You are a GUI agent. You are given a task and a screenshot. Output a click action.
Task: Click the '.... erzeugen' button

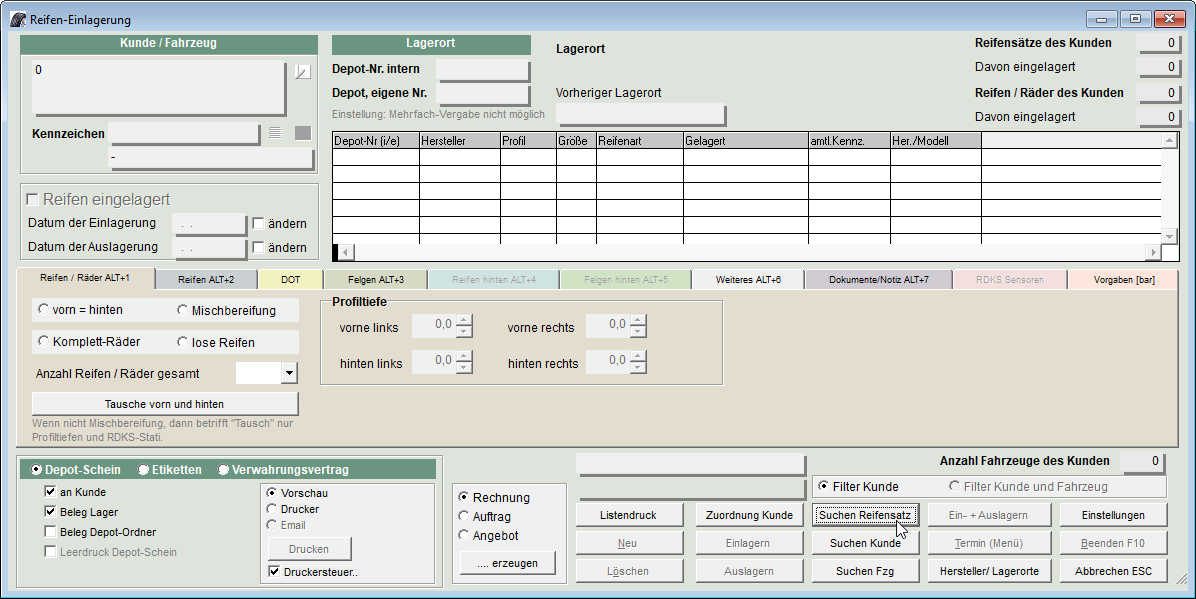pyautogui.click(x=507, y=563)
